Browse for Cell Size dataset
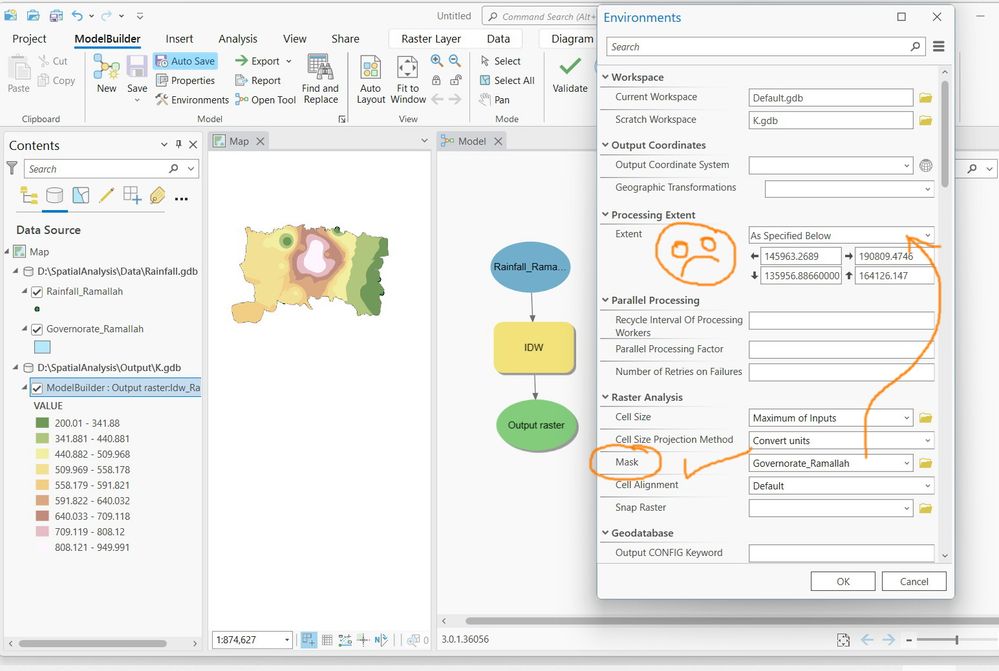This screenshot has width=999, height=671. tap(926, 418)
